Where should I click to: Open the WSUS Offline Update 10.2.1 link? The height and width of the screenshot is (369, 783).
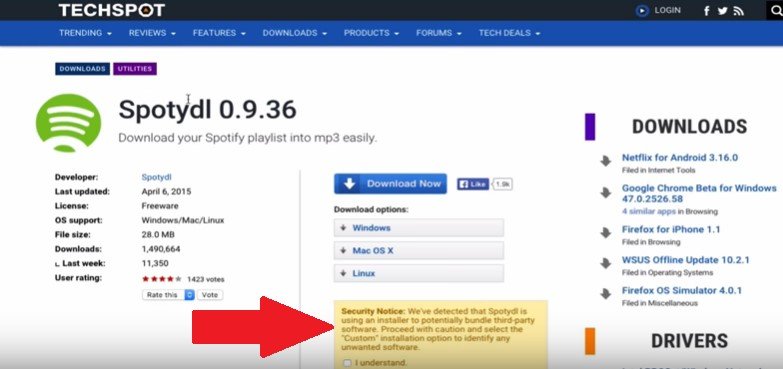pos(685,260)
